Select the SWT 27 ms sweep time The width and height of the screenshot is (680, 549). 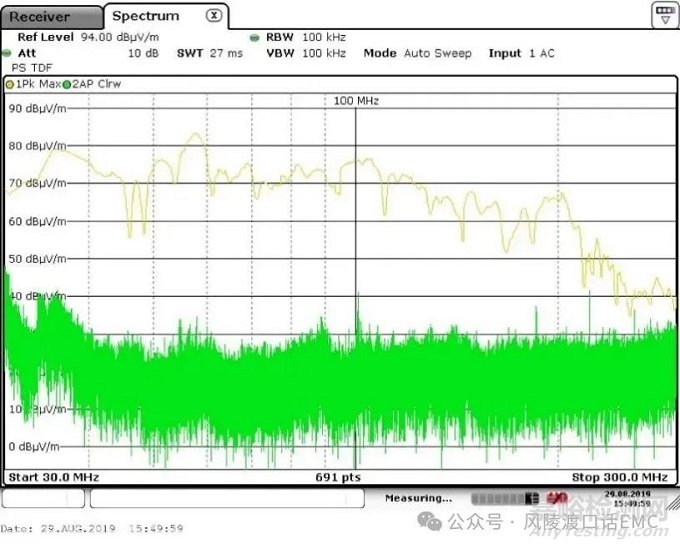point(210,53)
